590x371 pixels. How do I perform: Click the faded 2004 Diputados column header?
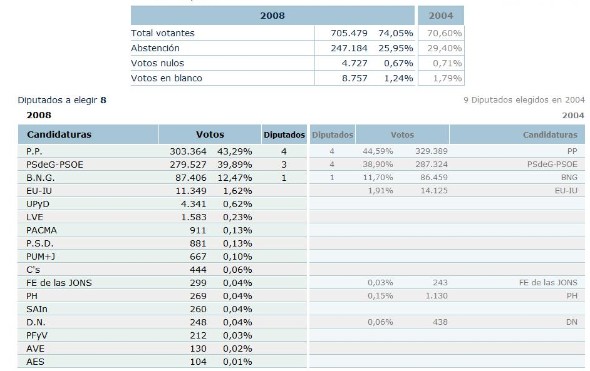332,134
